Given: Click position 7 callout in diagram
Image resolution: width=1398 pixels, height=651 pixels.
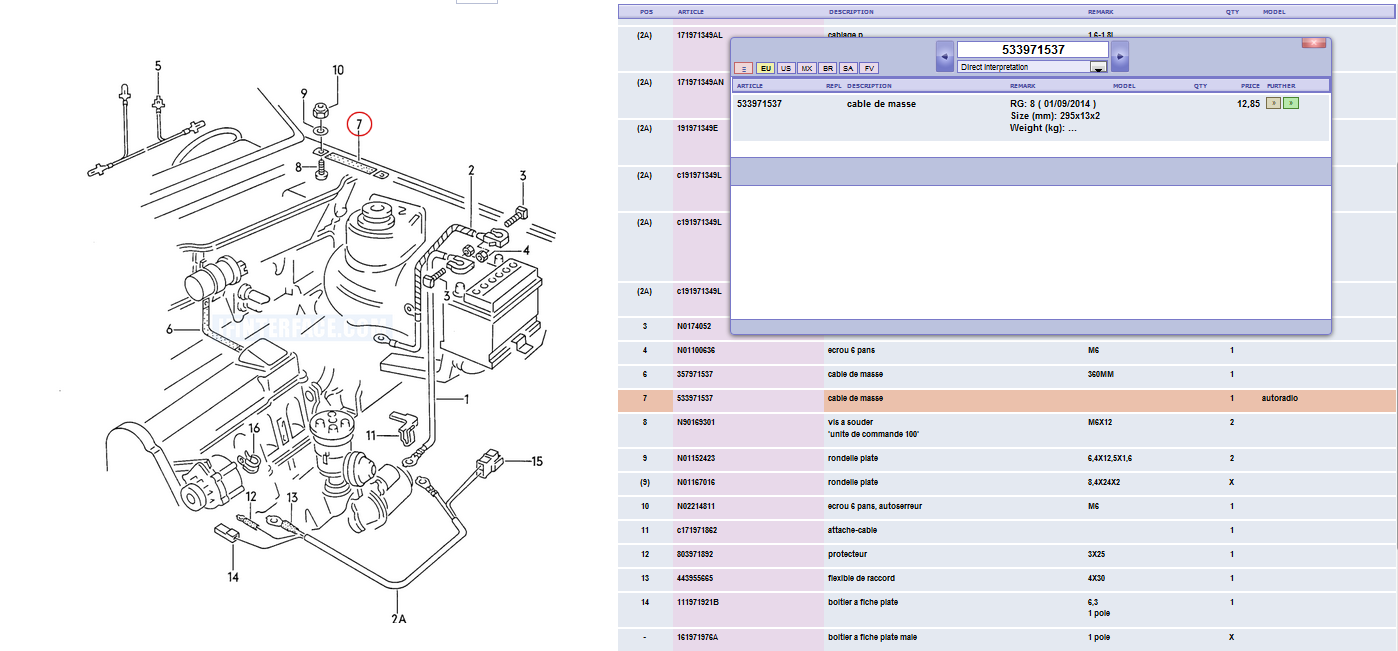Looking at the screenshot, I should click(359, 124).
